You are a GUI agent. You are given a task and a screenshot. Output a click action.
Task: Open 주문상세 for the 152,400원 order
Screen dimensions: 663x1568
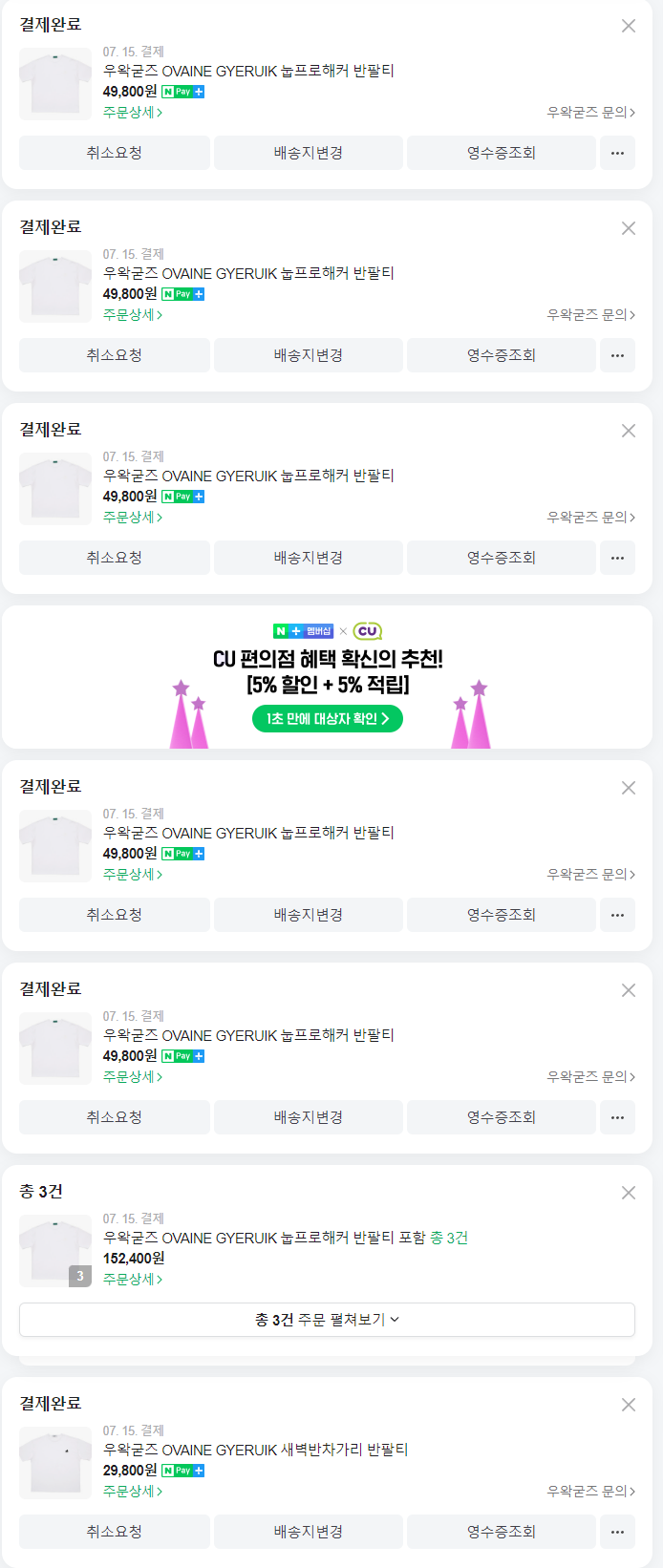(133, 1279)
